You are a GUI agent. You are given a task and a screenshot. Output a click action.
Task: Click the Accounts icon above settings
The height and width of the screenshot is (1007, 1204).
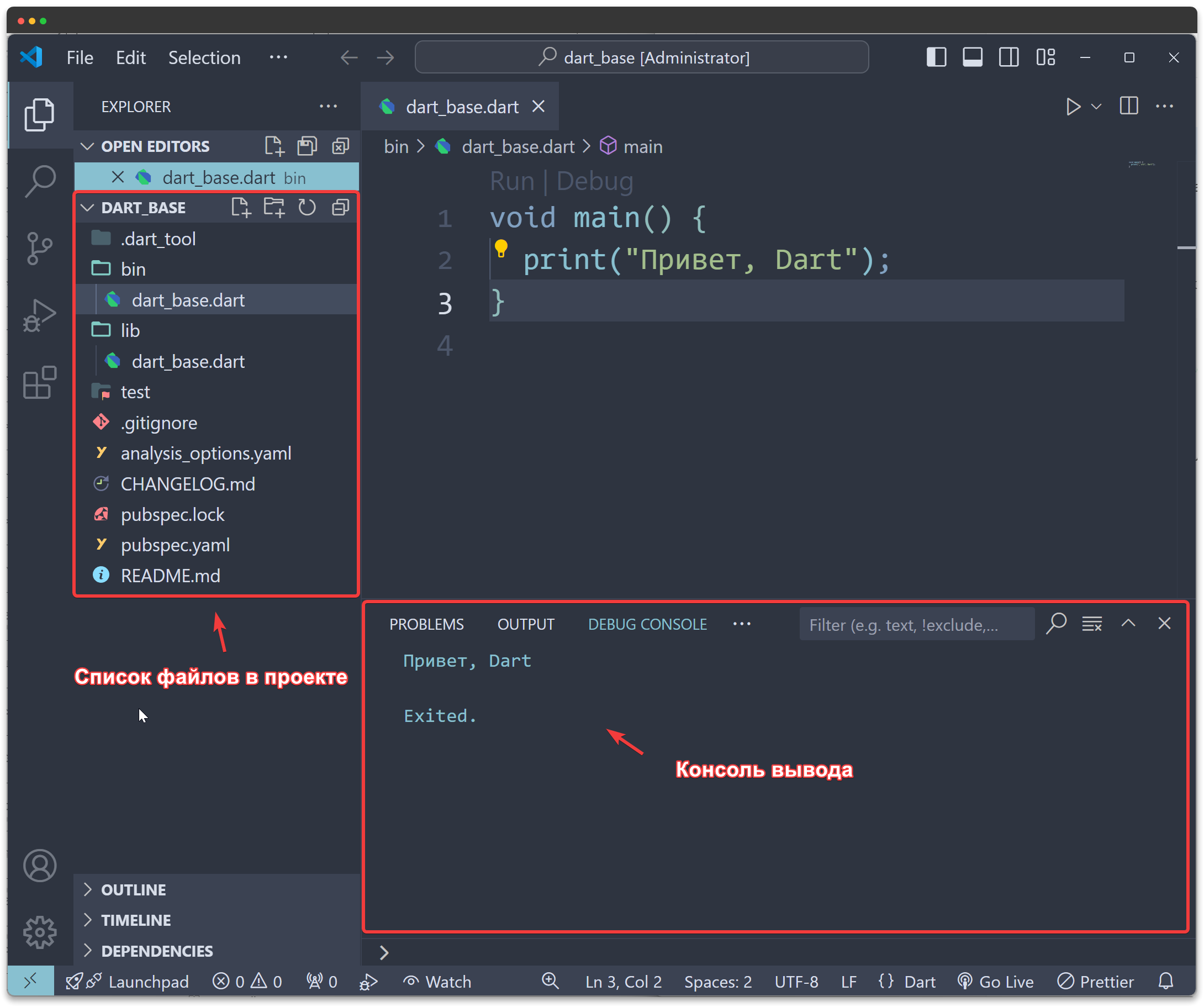pos(40,866)
